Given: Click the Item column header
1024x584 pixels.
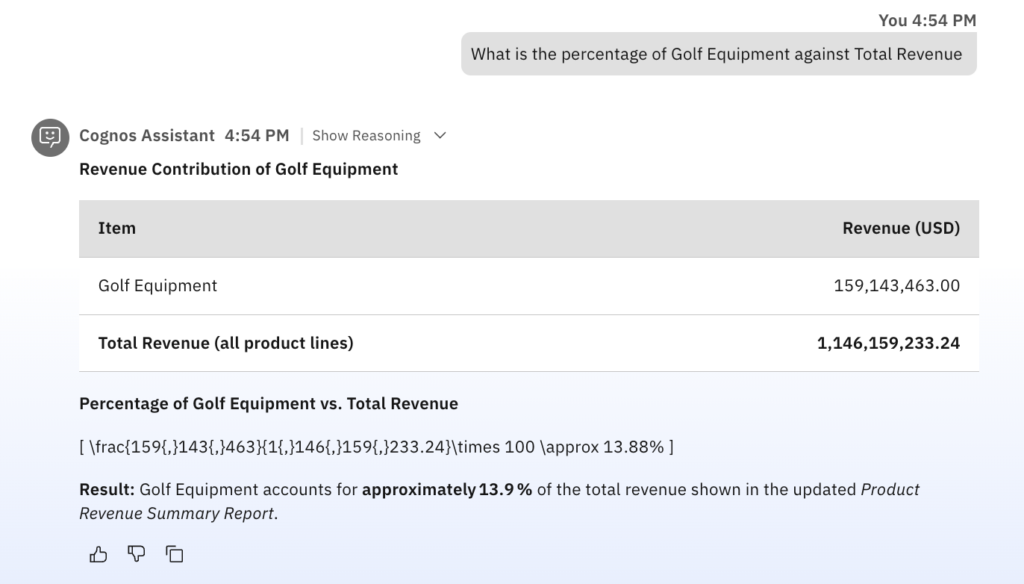Looking at the screenshot, I should point(117,228).
